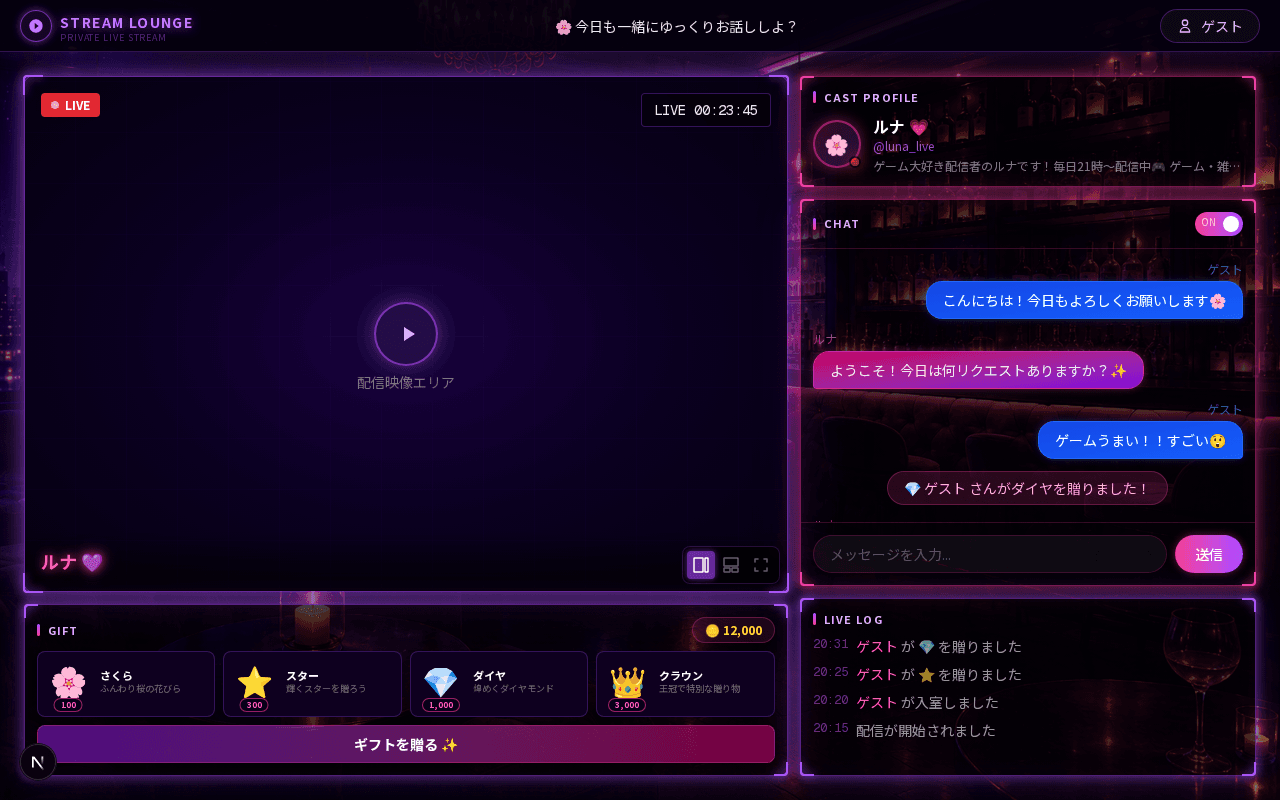This screenshot has height=800, width=1280.
Task: Click the ルナ name overlay on video
Action: 72,562
